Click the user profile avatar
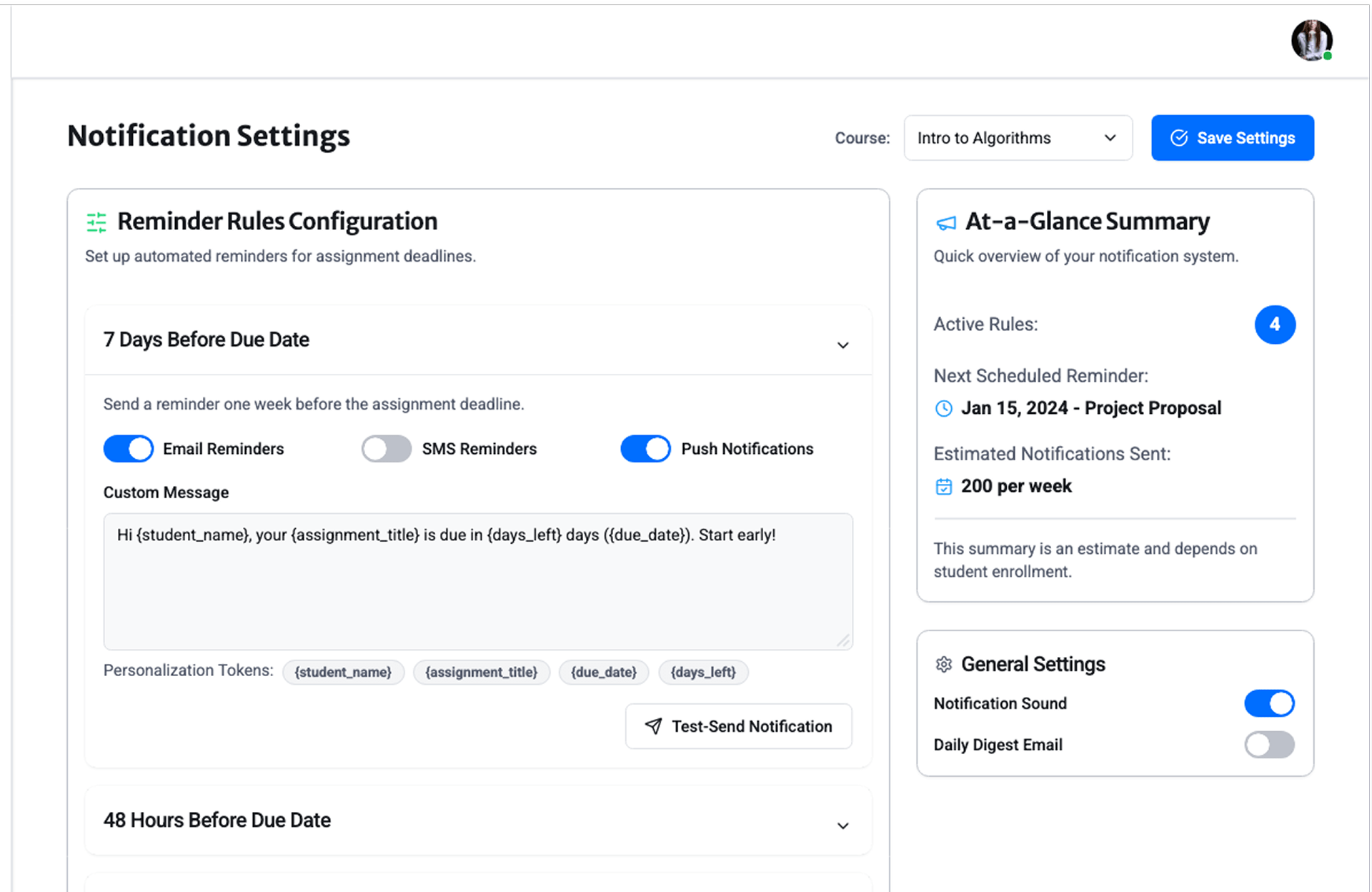 coord(1311,40)
